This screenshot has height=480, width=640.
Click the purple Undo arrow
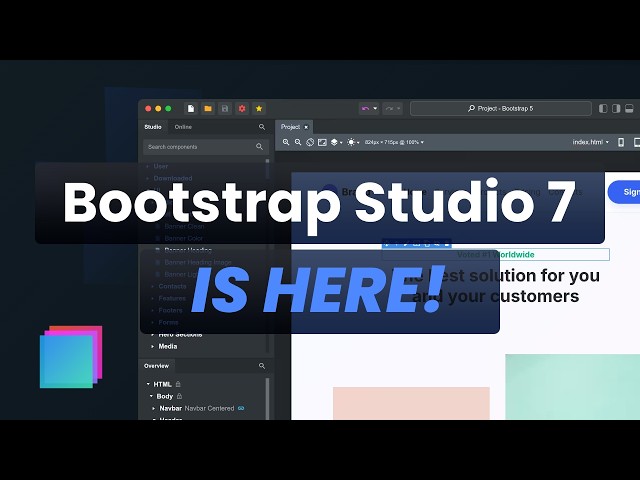click(365, 109)
